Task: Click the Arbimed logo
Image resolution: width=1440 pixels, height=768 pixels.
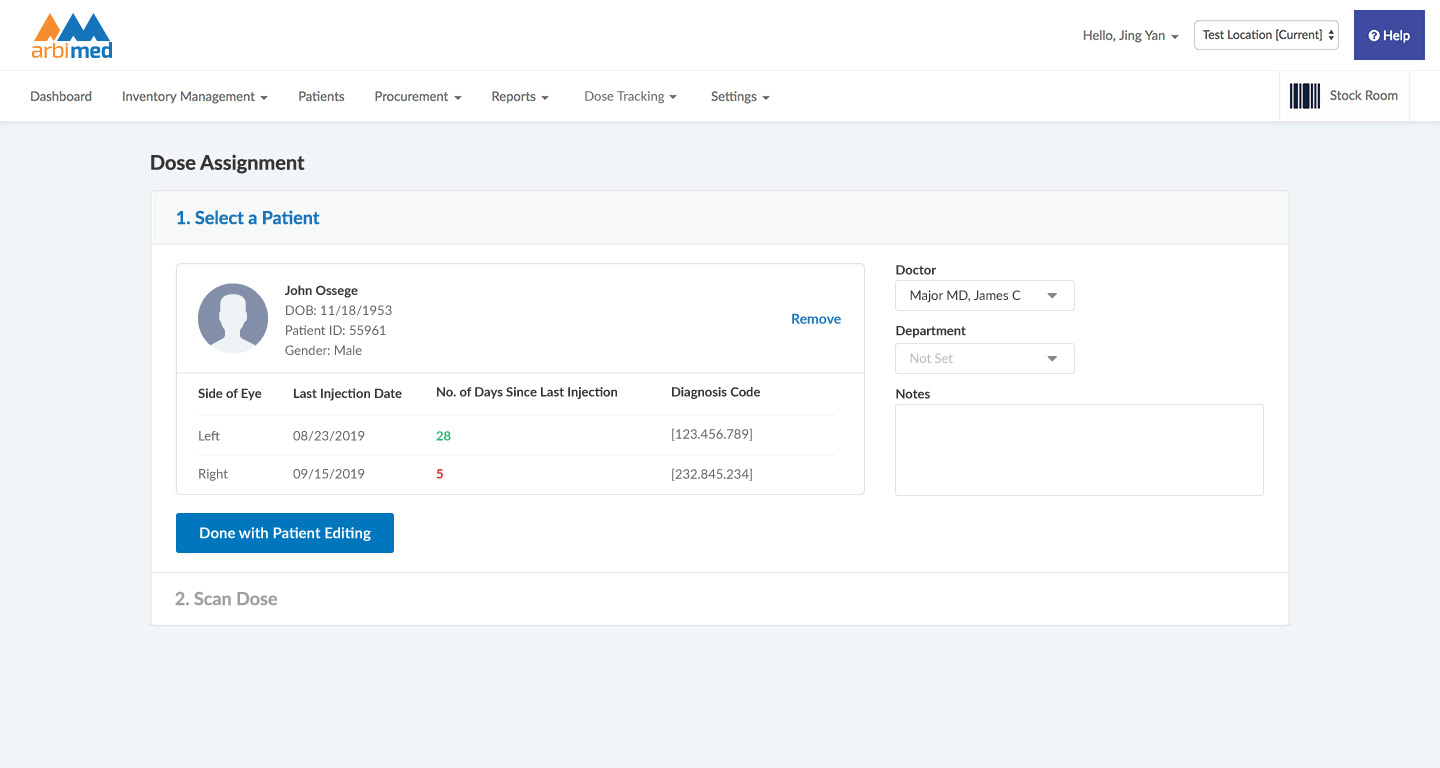Action: point(72,36)
